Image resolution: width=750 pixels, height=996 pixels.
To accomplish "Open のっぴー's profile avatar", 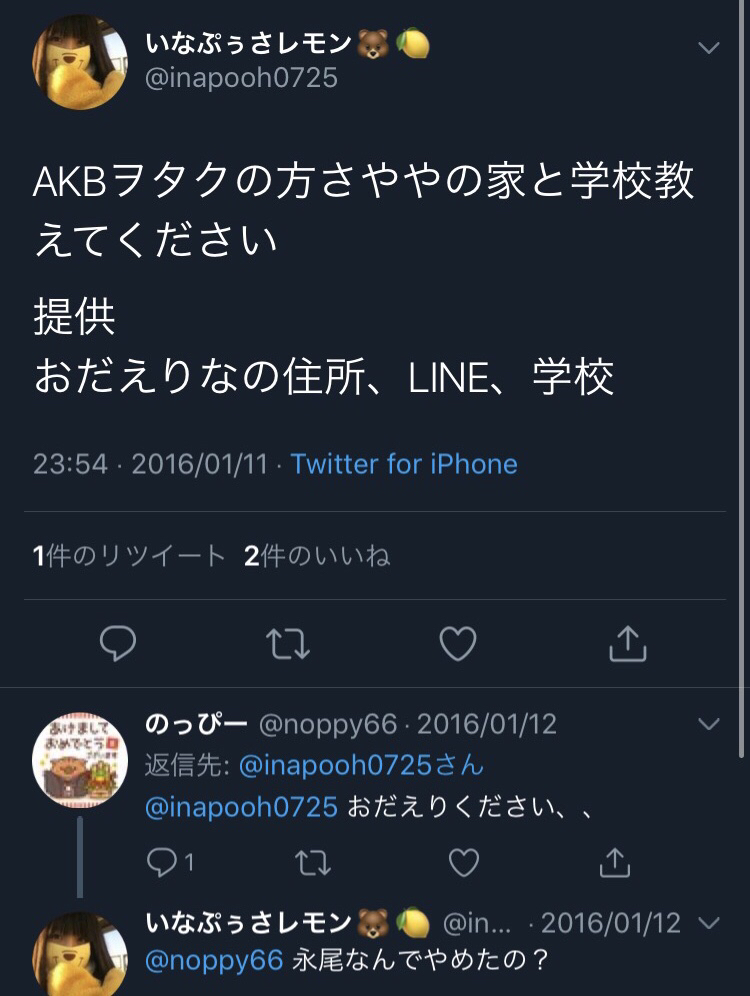I will point(79,759).
